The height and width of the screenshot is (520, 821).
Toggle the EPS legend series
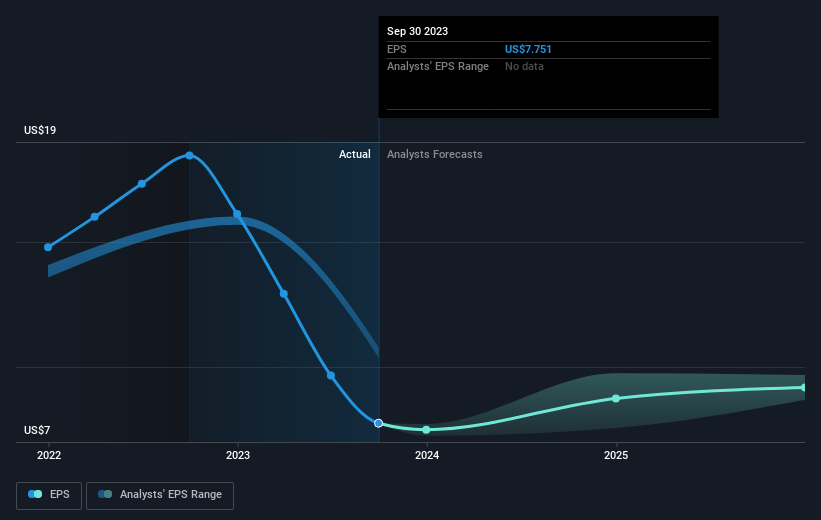coord(49,495)
